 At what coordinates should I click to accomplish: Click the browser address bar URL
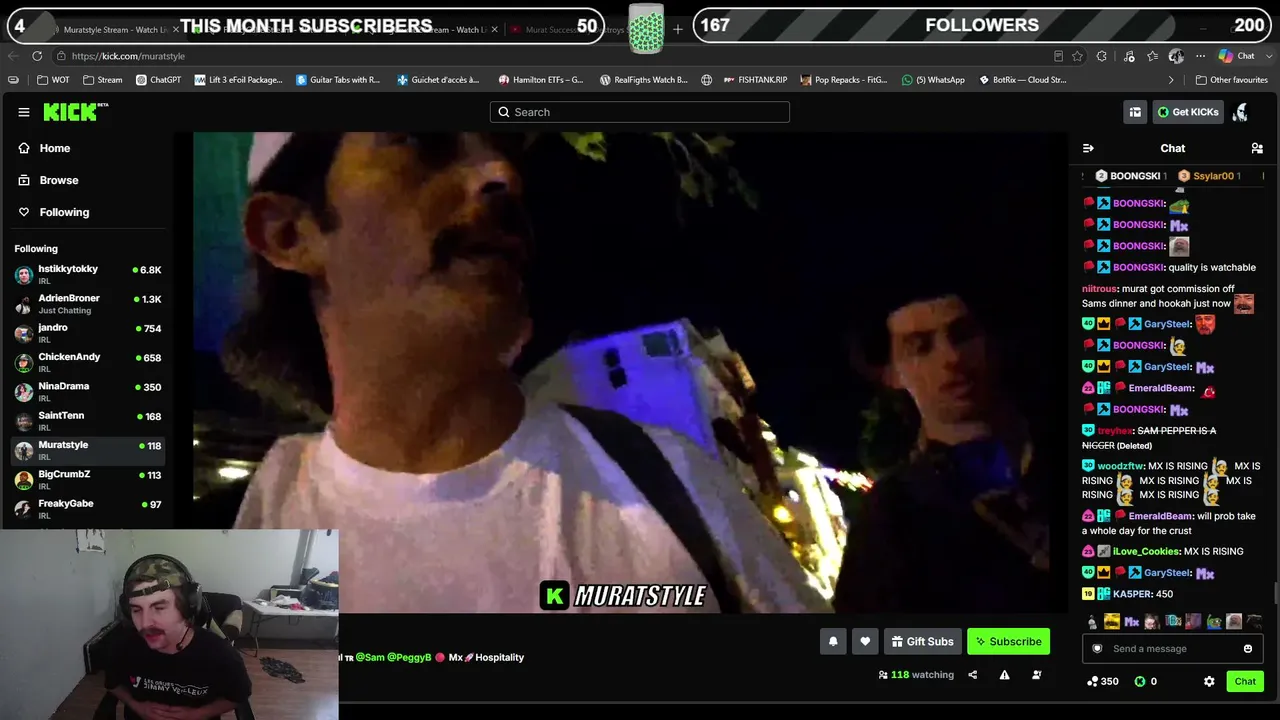[128, 56]
